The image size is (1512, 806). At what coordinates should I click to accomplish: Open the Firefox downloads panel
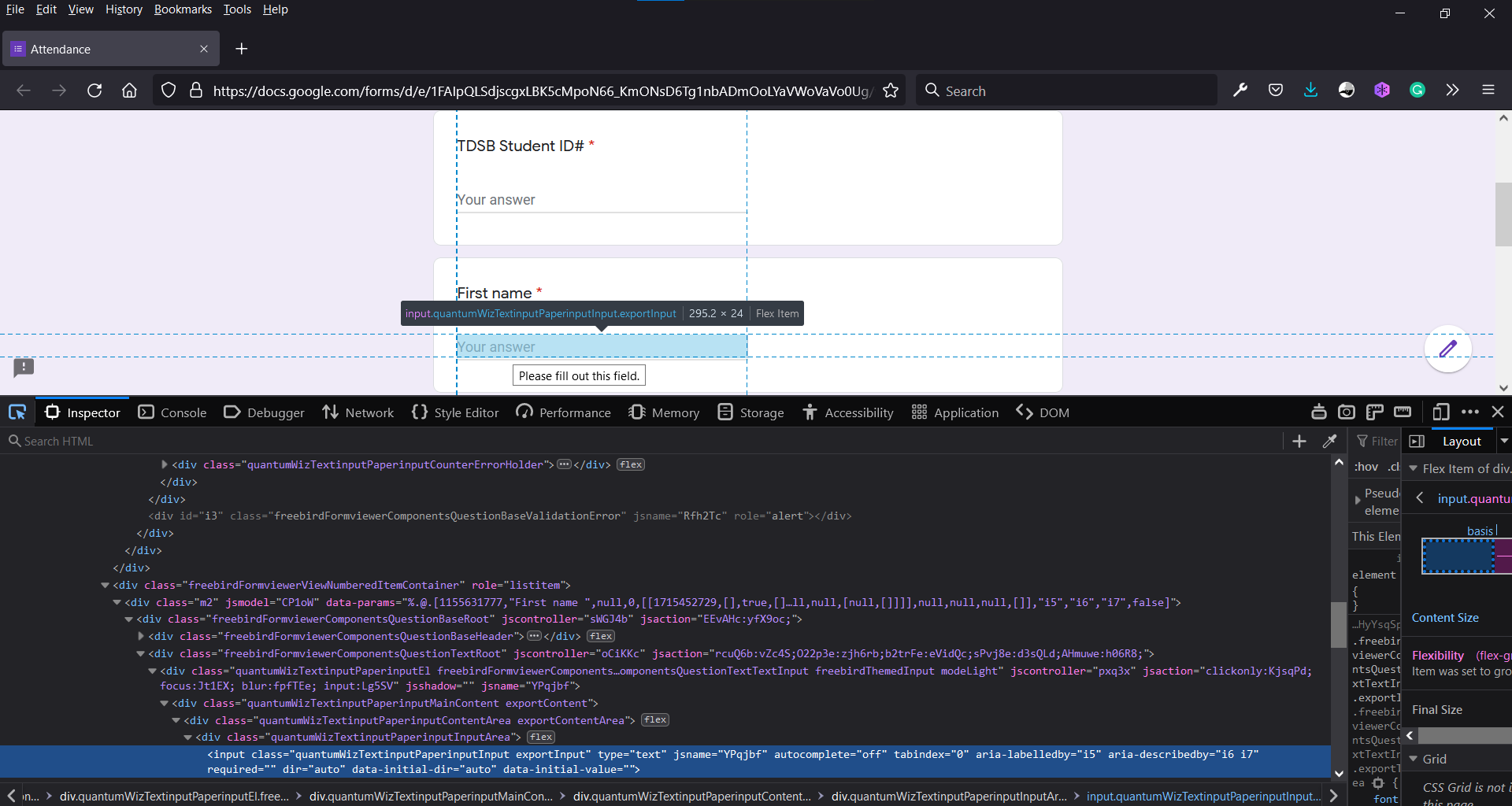pos(1310,90)
